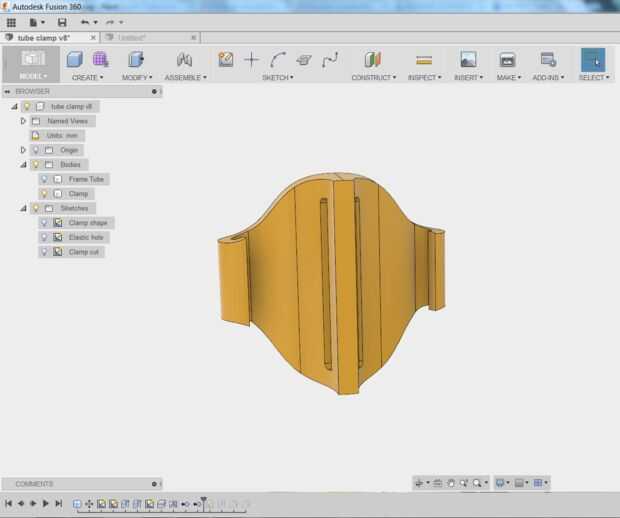Select the Line sketch tool icon
This screenshot has width=620, height=518.
tap(252, 60)
